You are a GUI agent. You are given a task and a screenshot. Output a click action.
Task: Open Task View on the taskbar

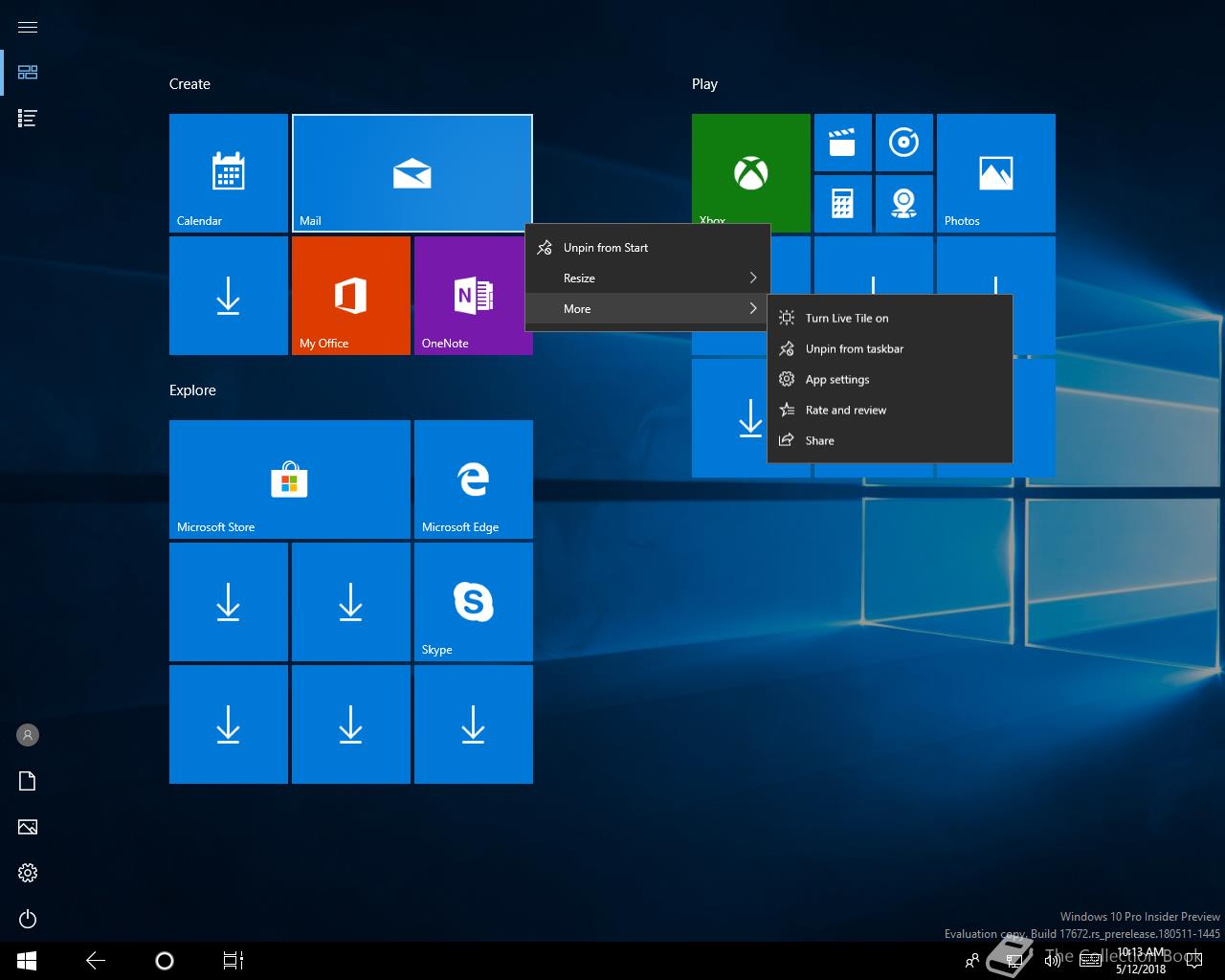(234, 961)
